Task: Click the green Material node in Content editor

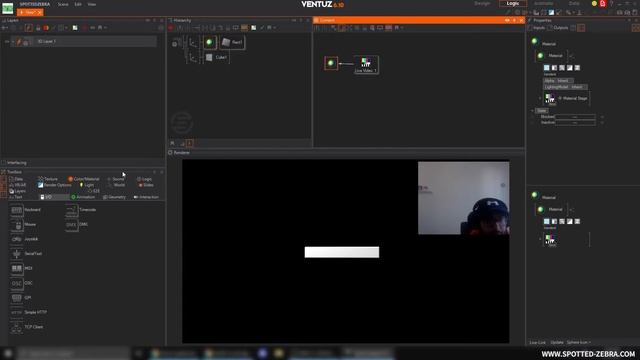Action: (331, 63)
